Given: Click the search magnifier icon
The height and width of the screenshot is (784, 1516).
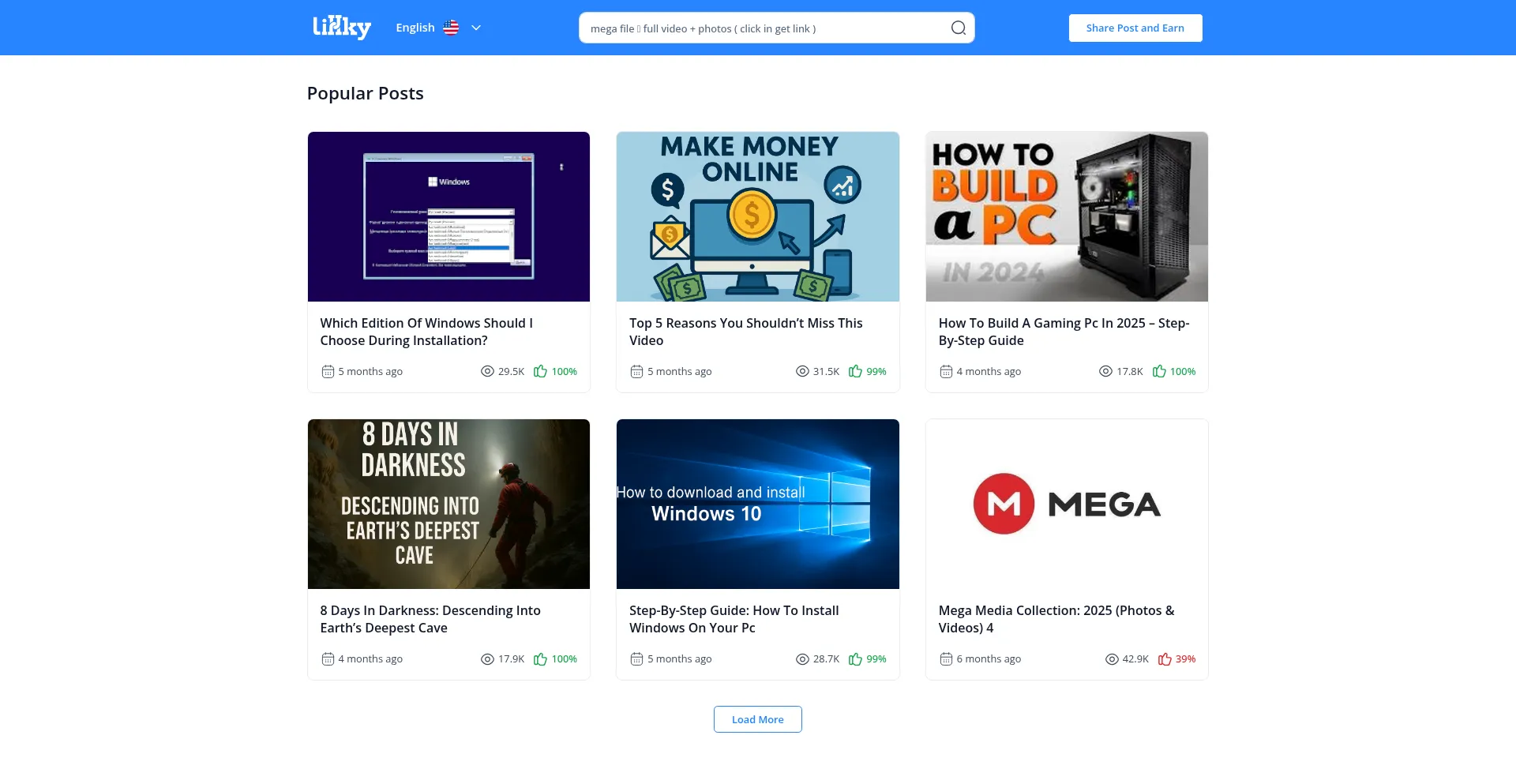Looking at the screenshot, I should pyautogui.click(x=958, y=28).
